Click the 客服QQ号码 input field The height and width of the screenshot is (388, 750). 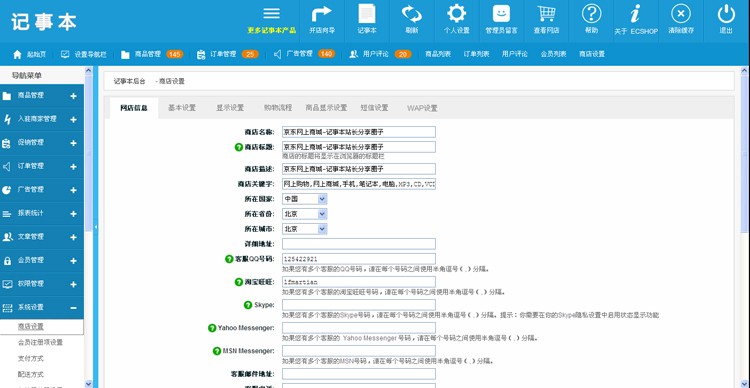click(359, 259)
